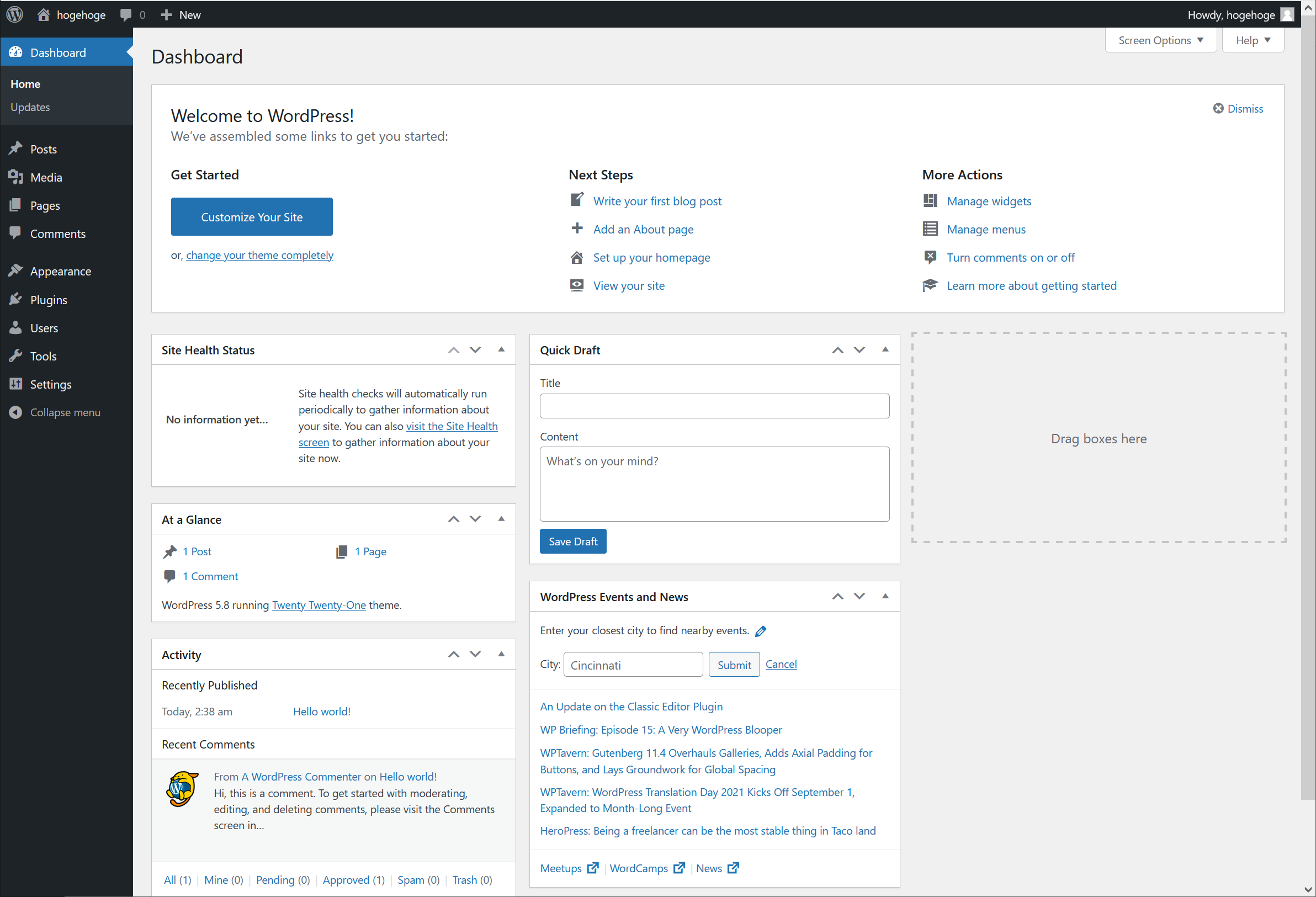This screenshot has width=1316, height=897.
Task: Open the WordPress logo menu
Action: pyautogui.click(x=15, y=14)
